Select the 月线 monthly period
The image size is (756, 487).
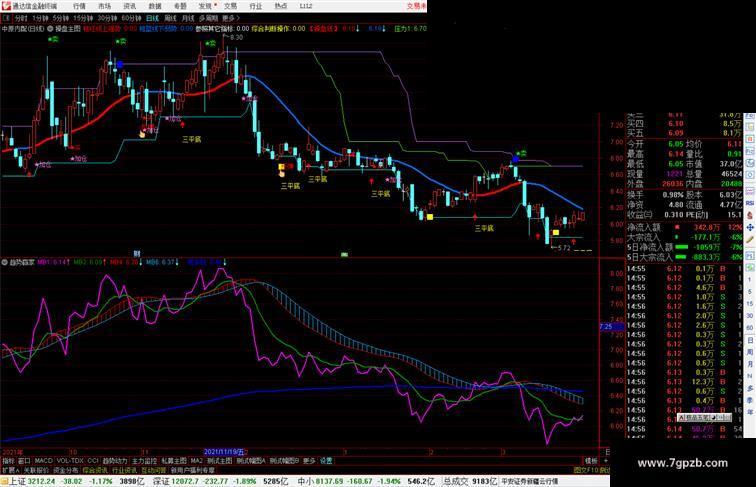point(188,18)
